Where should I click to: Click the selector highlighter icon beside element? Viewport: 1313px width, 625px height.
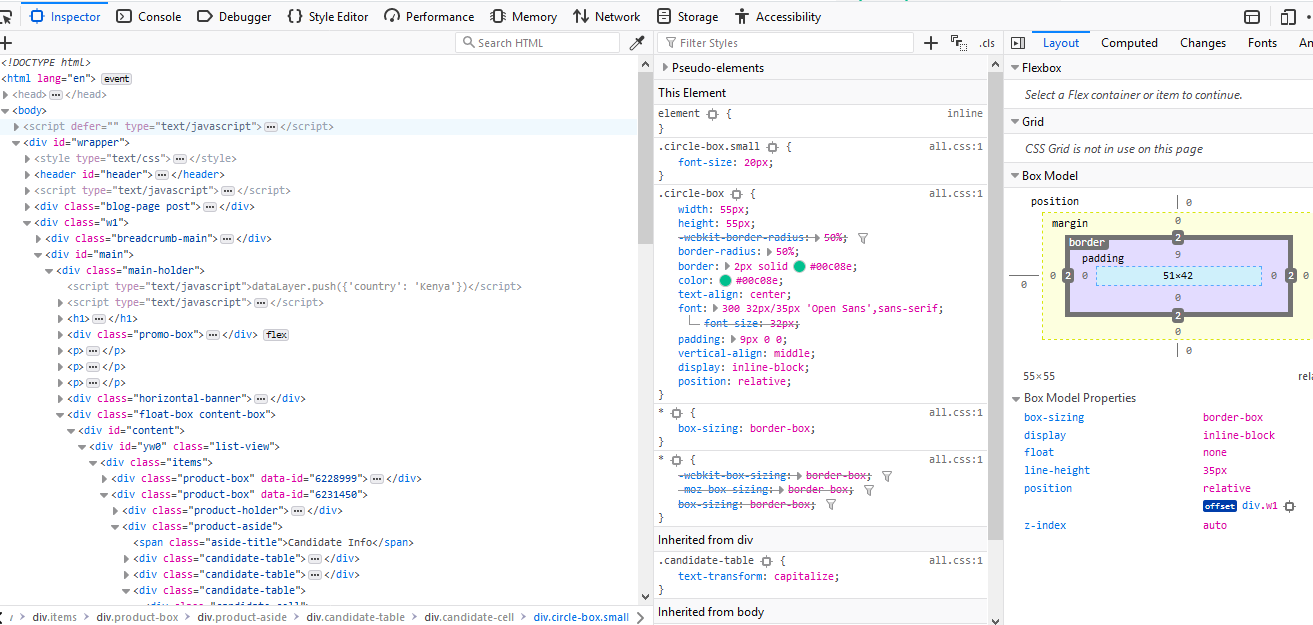(x=712, y=114)
